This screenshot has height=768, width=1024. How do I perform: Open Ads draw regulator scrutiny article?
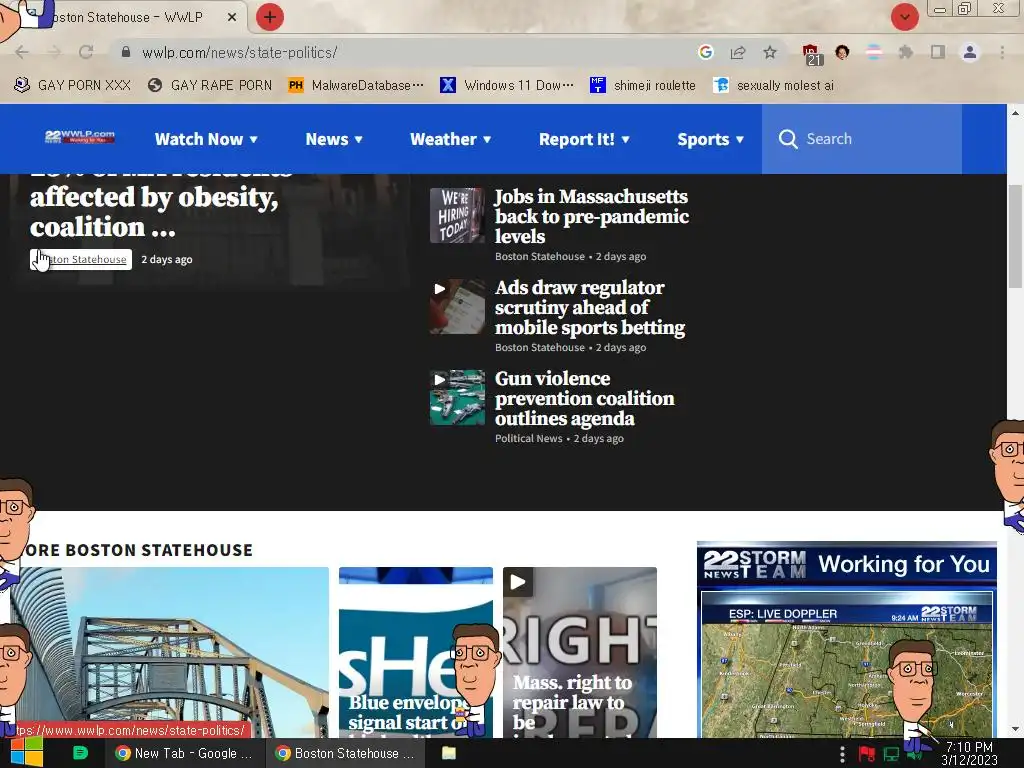pos(590,308)
